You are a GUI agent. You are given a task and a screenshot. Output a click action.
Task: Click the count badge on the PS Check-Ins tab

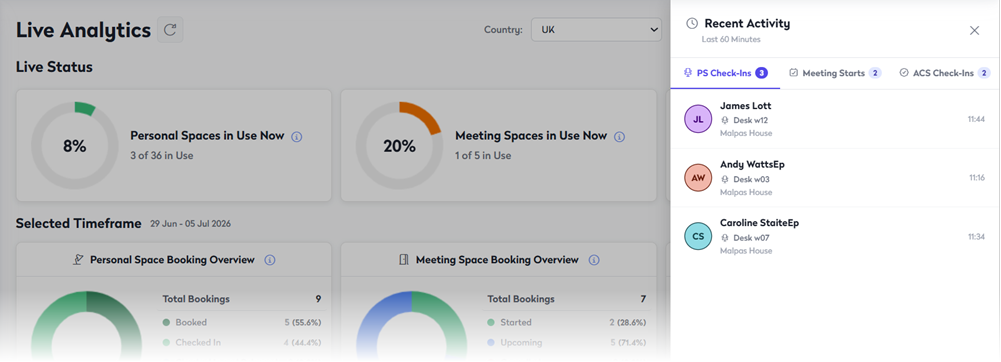click(761, 73)
